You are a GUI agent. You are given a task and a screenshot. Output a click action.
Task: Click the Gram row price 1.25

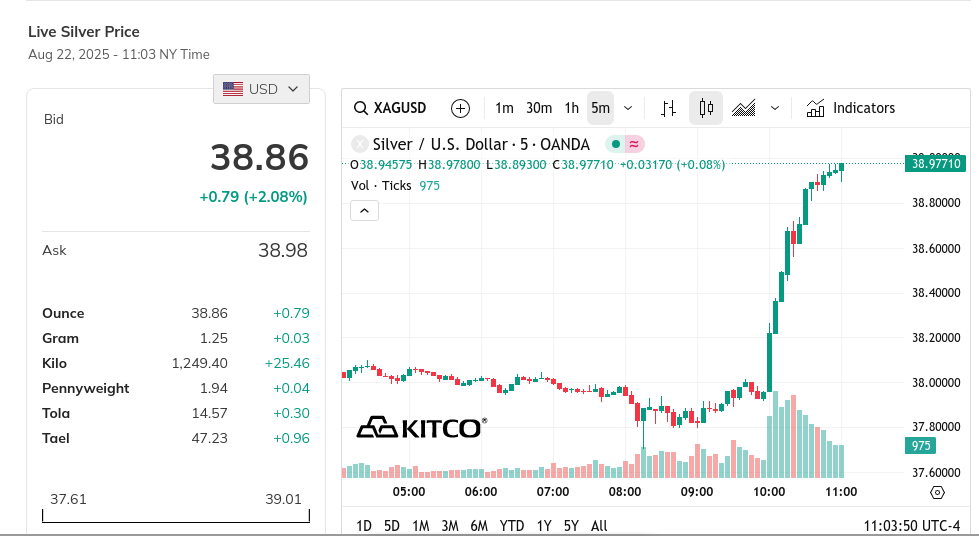(214, 338)
